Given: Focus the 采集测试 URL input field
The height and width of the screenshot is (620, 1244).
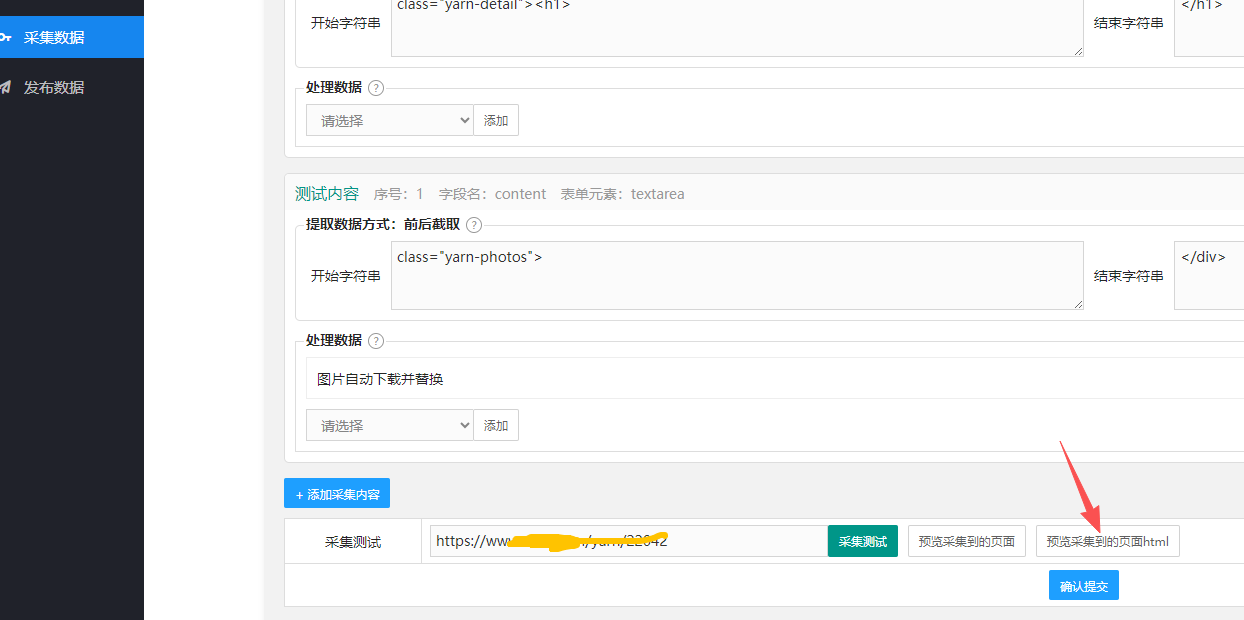Looking at the screenshot, I should coord(628,541).
